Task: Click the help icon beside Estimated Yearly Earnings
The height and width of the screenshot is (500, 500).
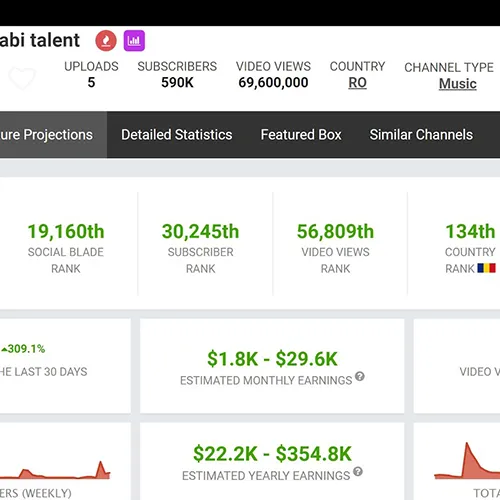Action: click(x=358, y=472)
